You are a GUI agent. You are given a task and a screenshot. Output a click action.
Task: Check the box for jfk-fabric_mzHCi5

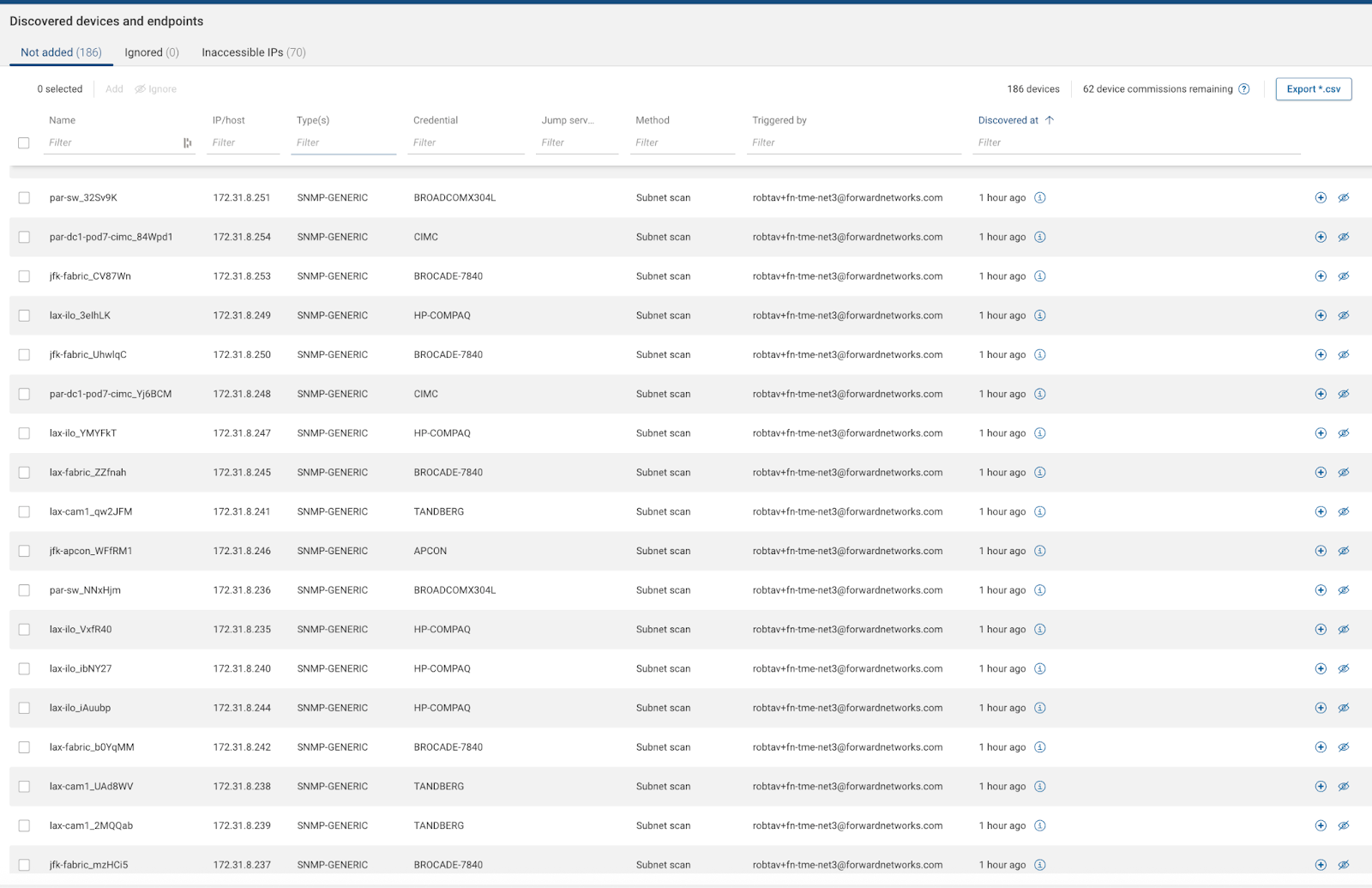[24, 865]
